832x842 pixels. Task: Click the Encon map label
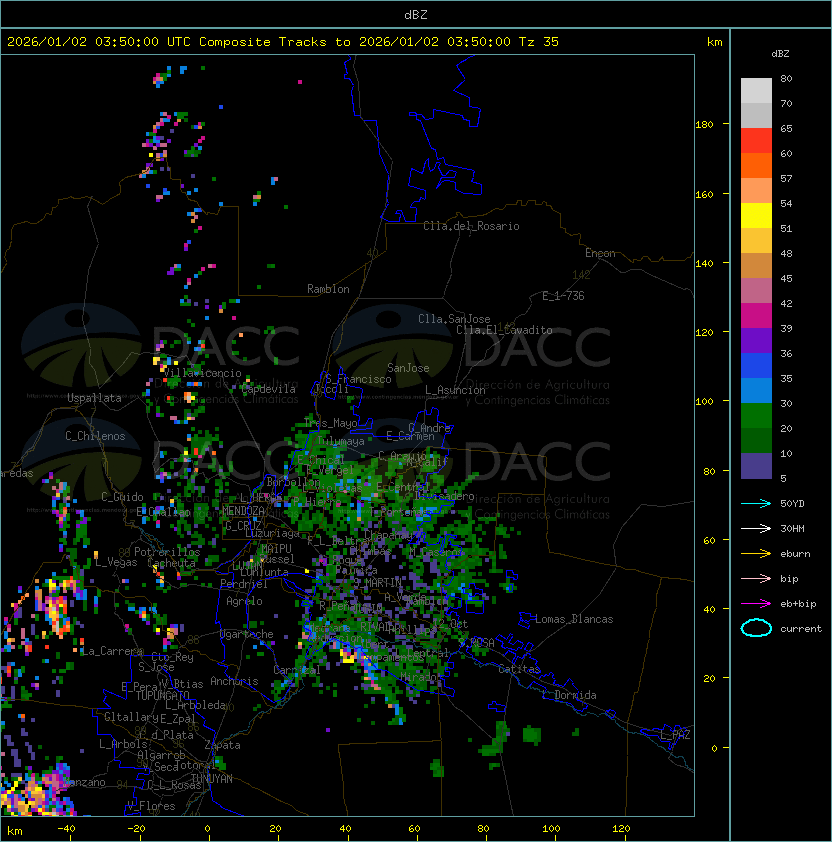coord(600,253)
